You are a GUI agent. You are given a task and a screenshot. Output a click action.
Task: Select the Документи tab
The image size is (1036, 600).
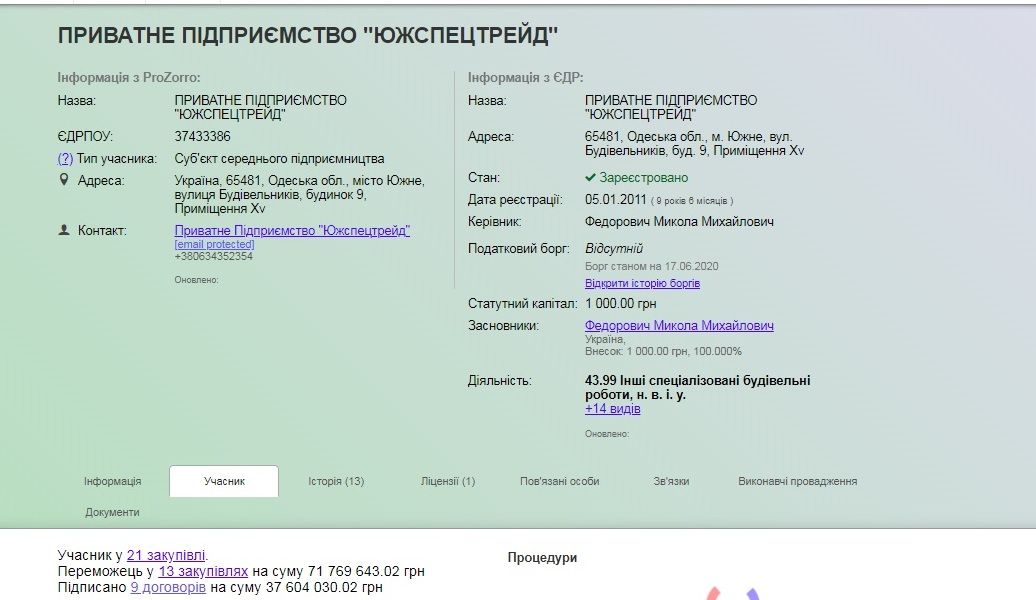tap(112, 512)
